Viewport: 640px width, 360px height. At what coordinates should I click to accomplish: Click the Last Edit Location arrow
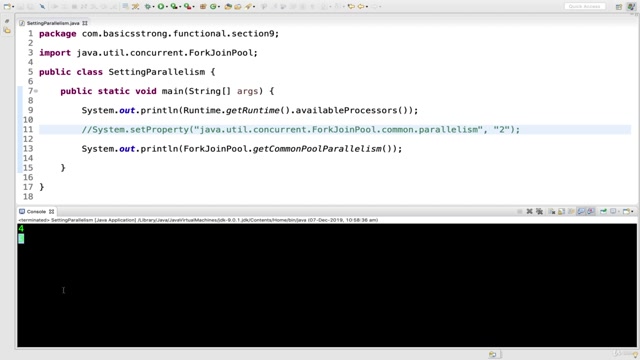point(351,7)
